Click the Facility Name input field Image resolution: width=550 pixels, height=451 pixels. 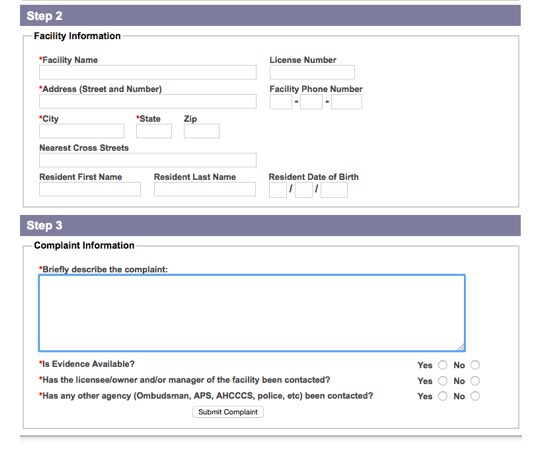pos(148,72)
